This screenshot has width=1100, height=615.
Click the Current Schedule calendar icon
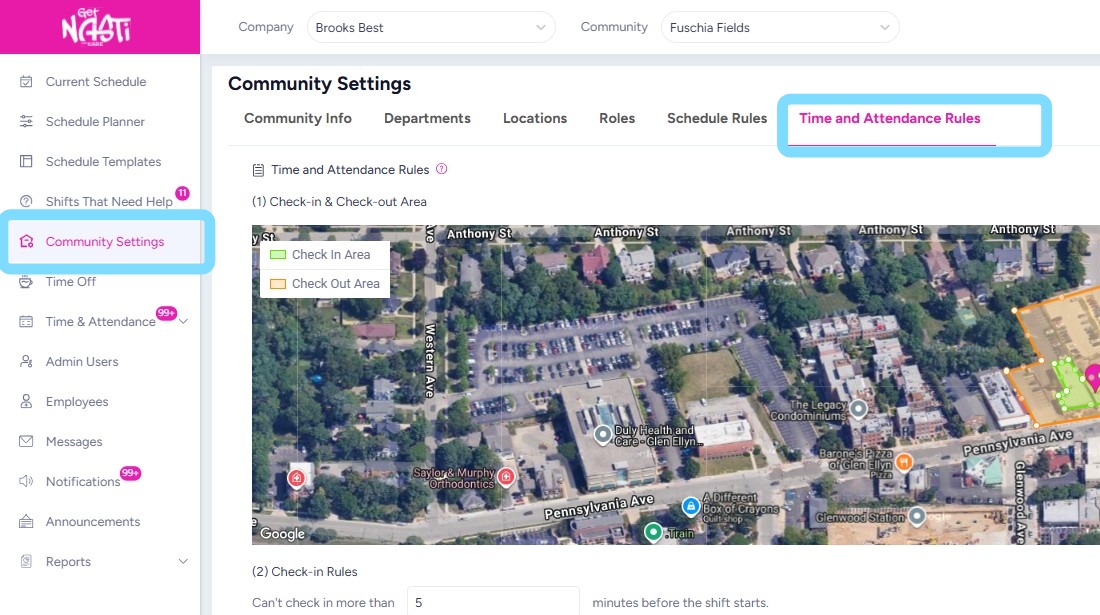pyautogui.click(x=26, y=81)
